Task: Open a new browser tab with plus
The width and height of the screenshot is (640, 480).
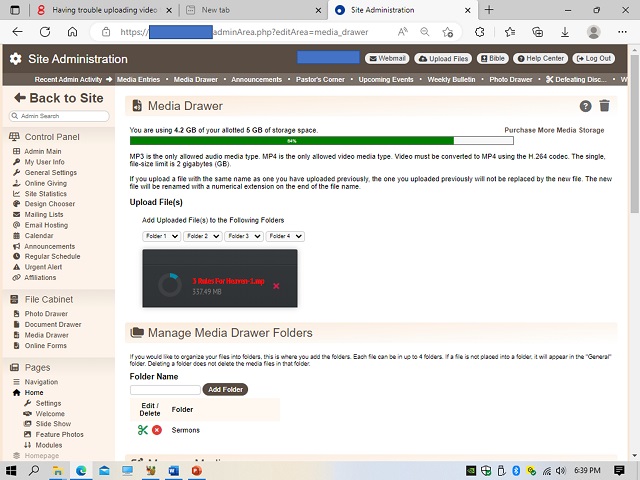Action: coord(489,10)
